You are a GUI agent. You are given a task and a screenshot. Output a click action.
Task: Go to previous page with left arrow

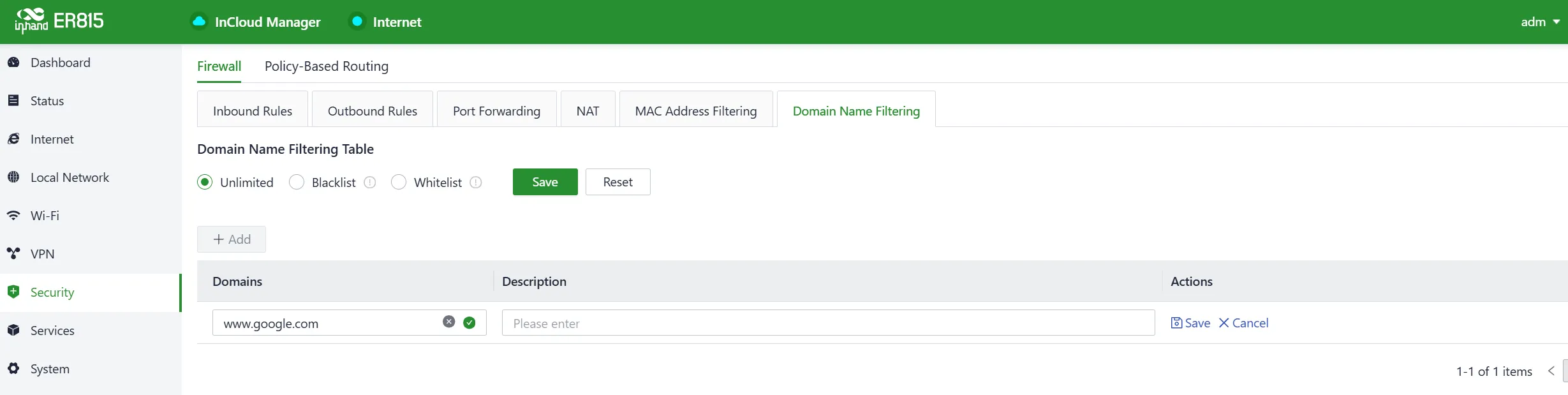(1551, 371)
